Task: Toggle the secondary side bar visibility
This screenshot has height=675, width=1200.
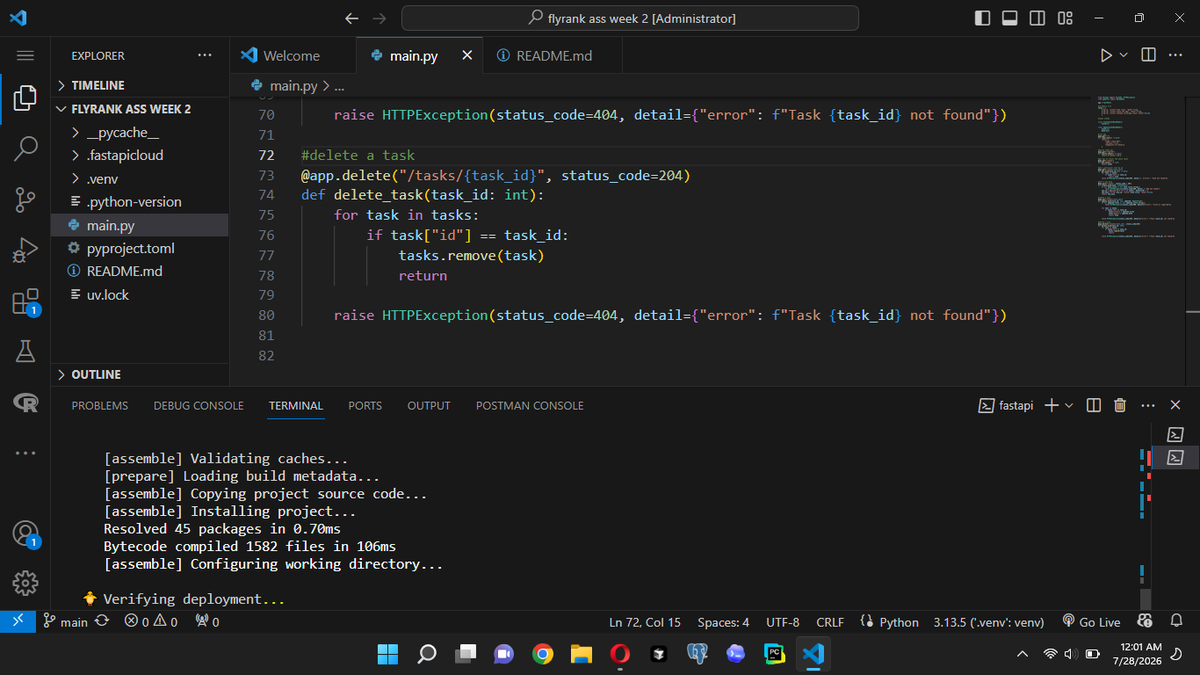Action: pyautogui.click(x=1037, y=18)
